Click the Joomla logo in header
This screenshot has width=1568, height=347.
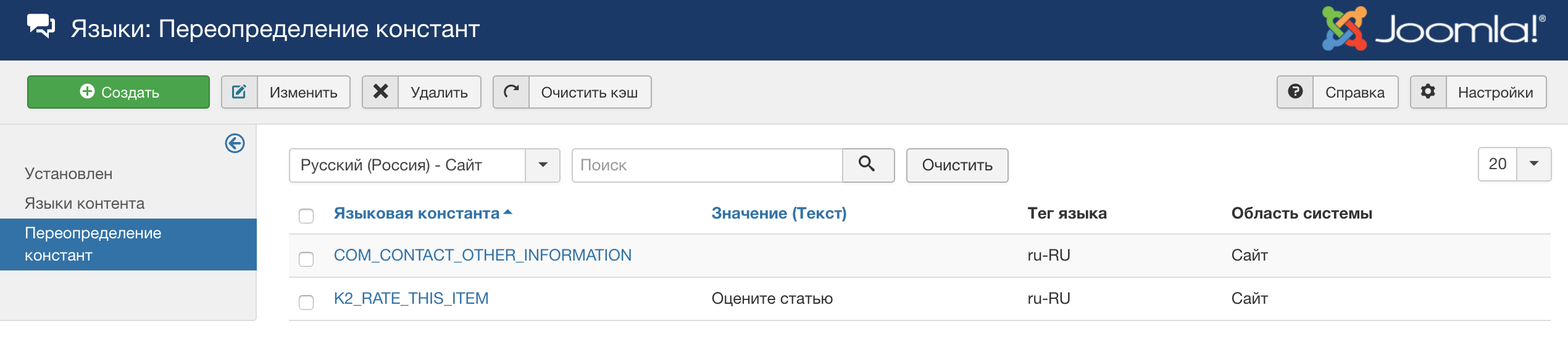[x=1432, y=28]
